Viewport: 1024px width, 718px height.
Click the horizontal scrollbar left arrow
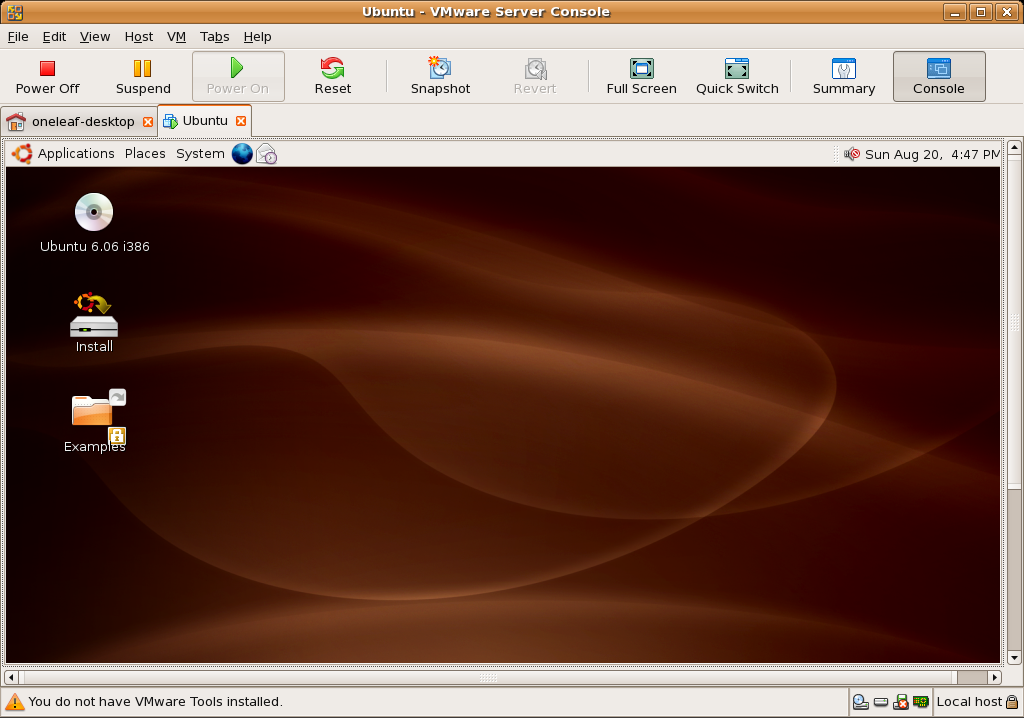pyautogui.click(x=11, y=677)
